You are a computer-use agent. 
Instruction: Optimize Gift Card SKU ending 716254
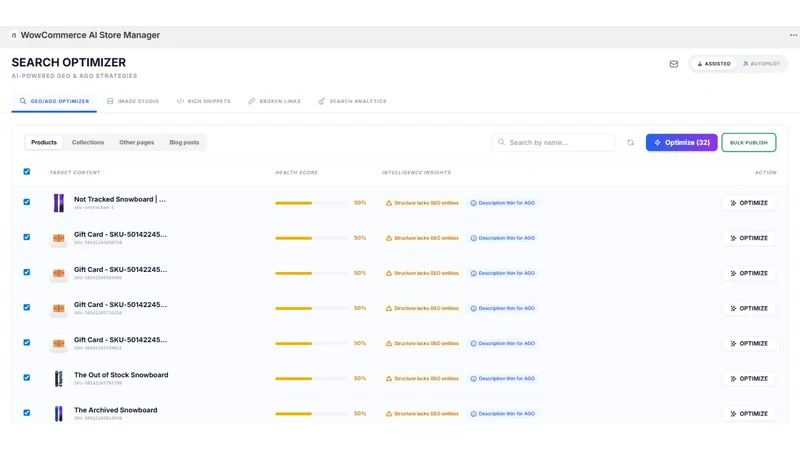pos(748,309)
